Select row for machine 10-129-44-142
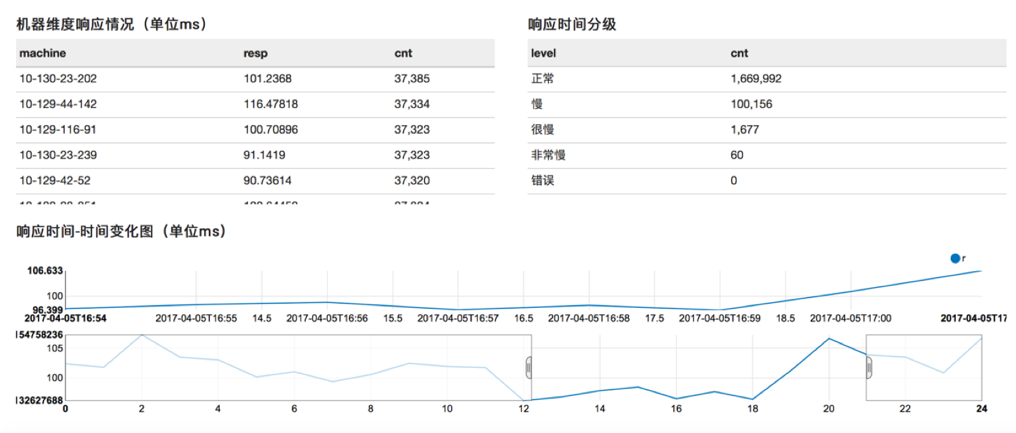 click(x=255, y=104)
